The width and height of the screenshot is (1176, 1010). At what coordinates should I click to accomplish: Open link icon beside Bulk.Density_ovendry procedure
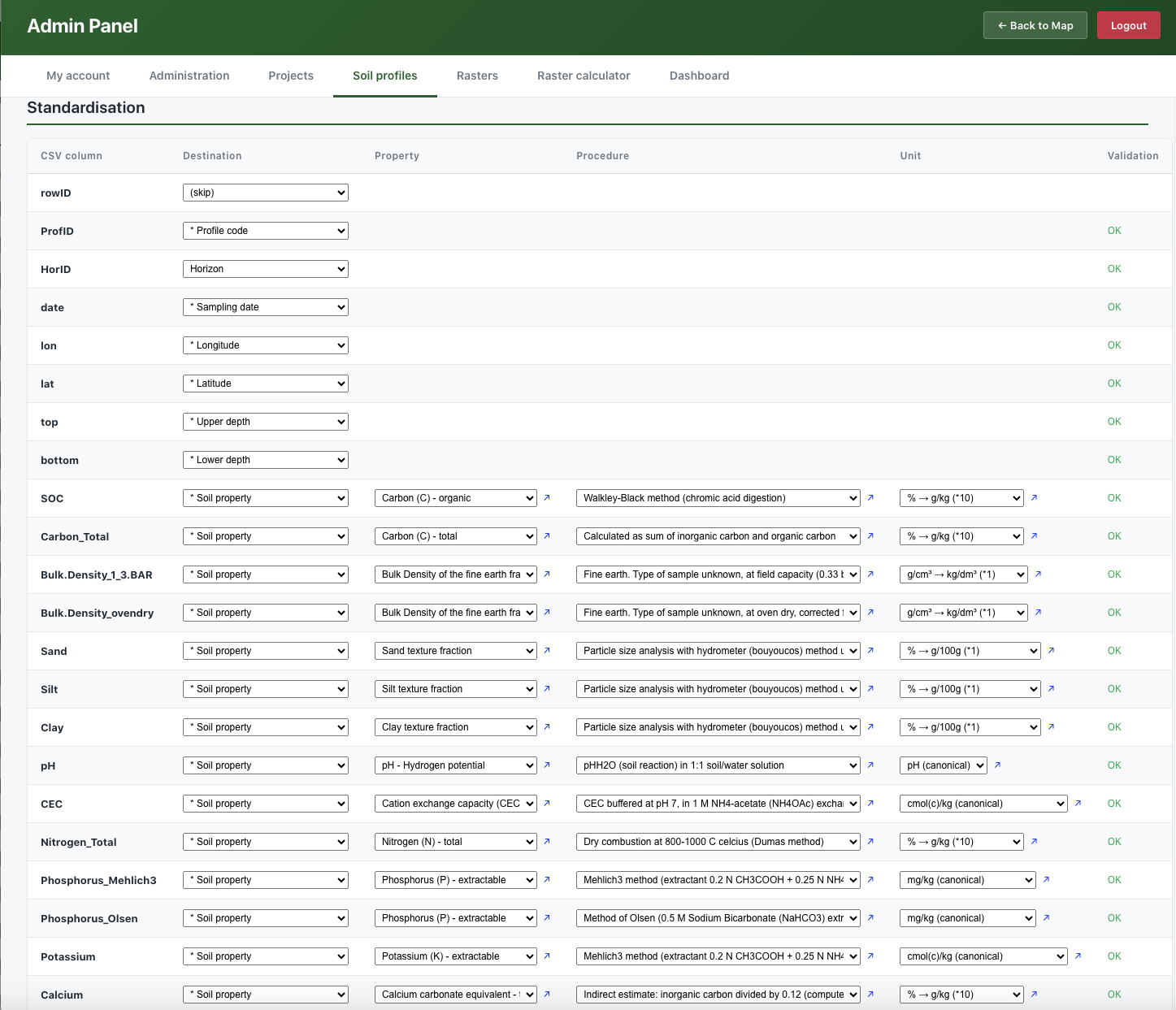[x=870, y=613]
